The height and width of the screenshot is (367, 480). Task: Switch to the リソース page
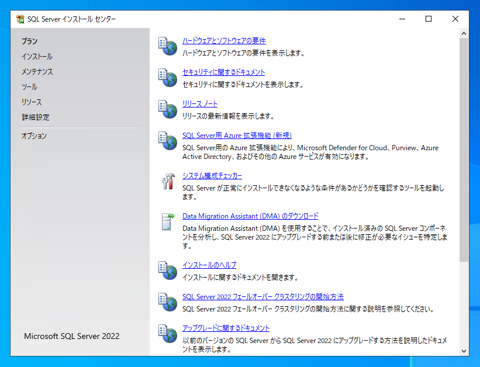point(32,102)
